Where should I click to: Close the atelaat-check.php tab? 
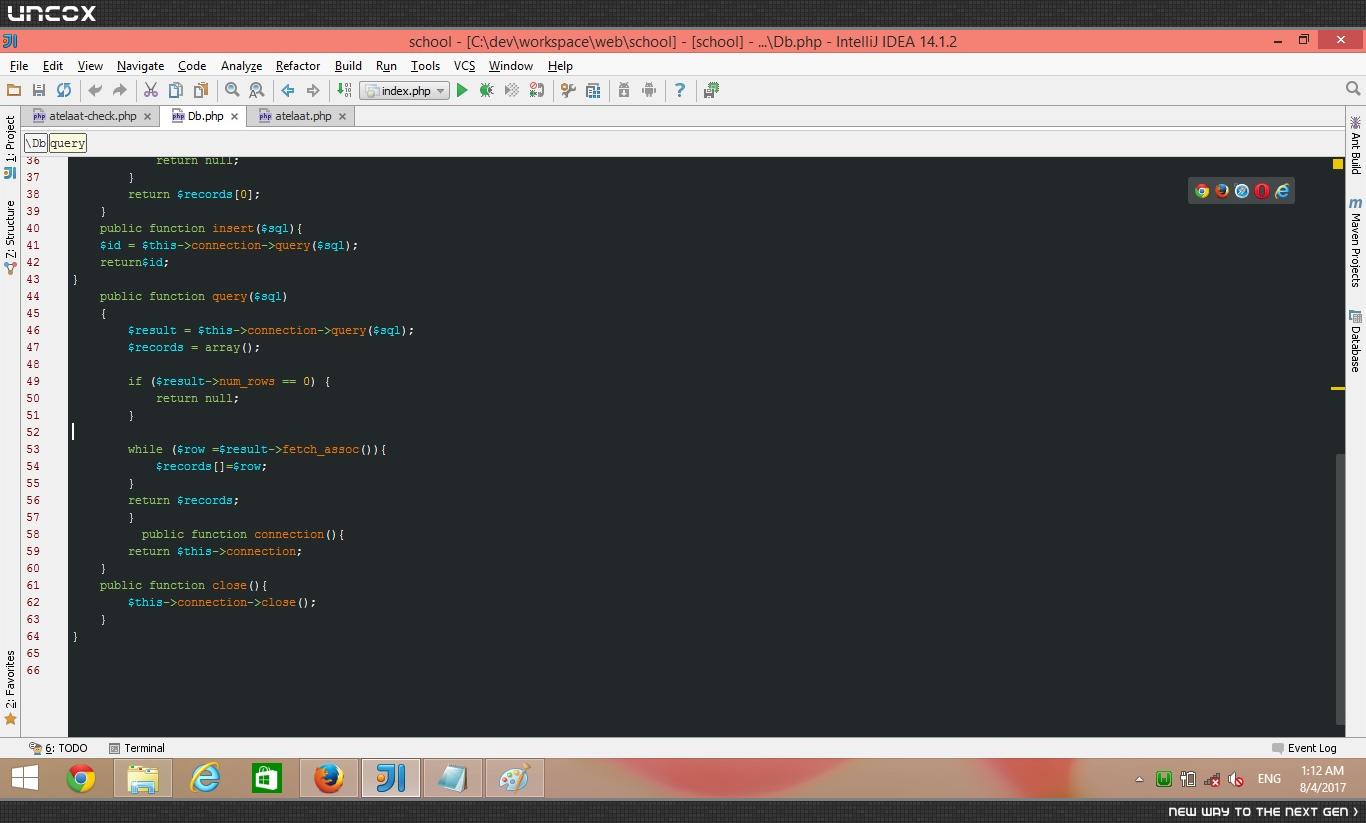147,116
